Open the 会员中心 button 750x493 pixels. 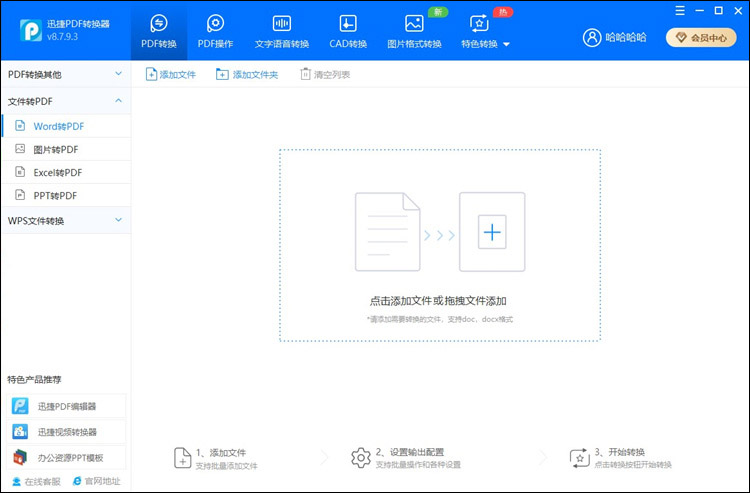701,37
